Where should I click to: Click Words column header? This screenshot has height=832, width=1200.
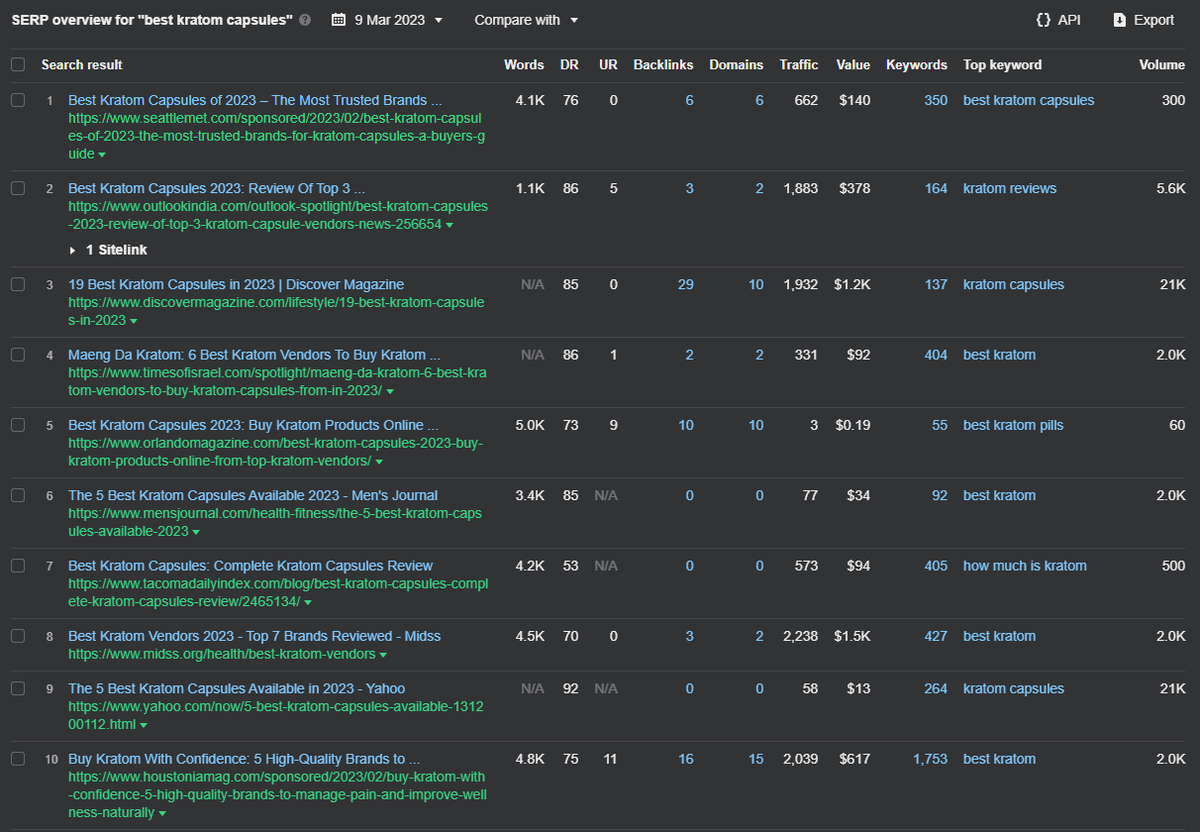click(x=524, y=64)
